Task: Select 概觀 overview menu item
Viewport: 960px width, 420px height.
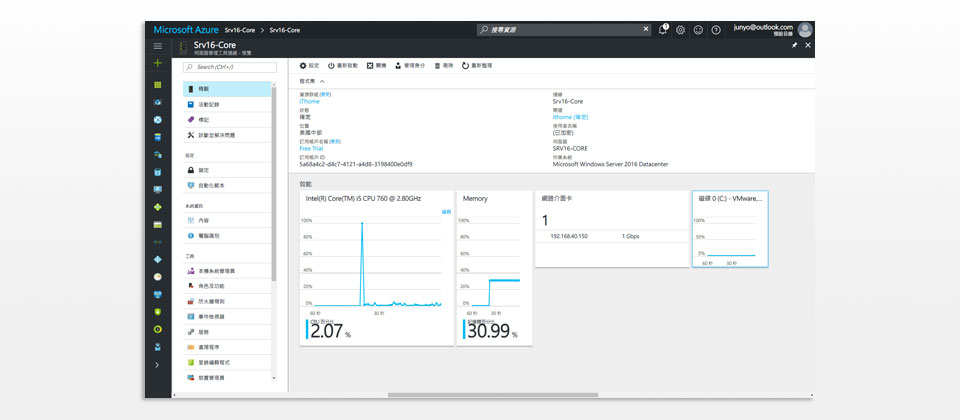Action: point(227,89)
